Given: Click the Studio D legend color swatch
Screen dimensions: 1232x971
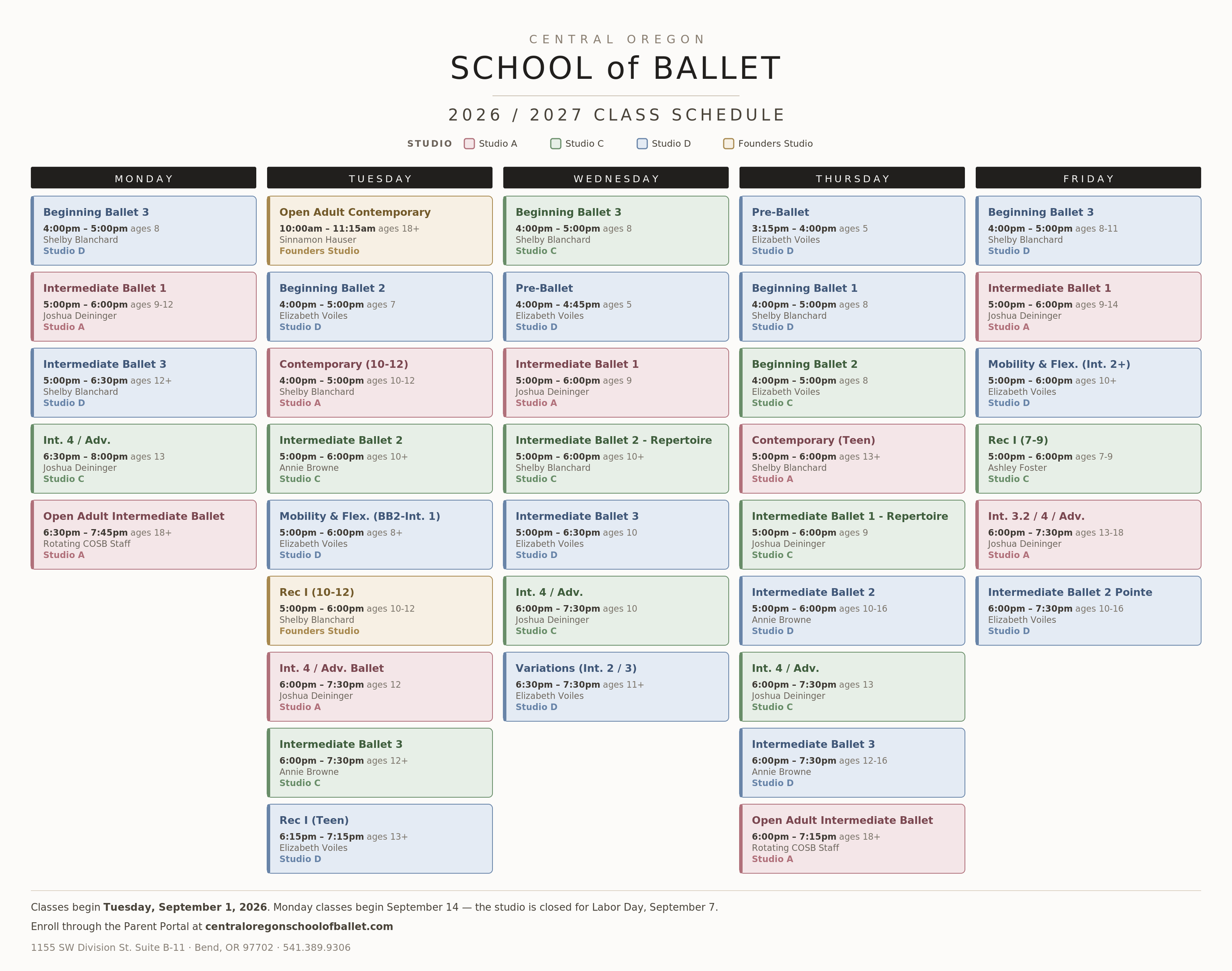Looking at the screenshot, I should (642, 143).
